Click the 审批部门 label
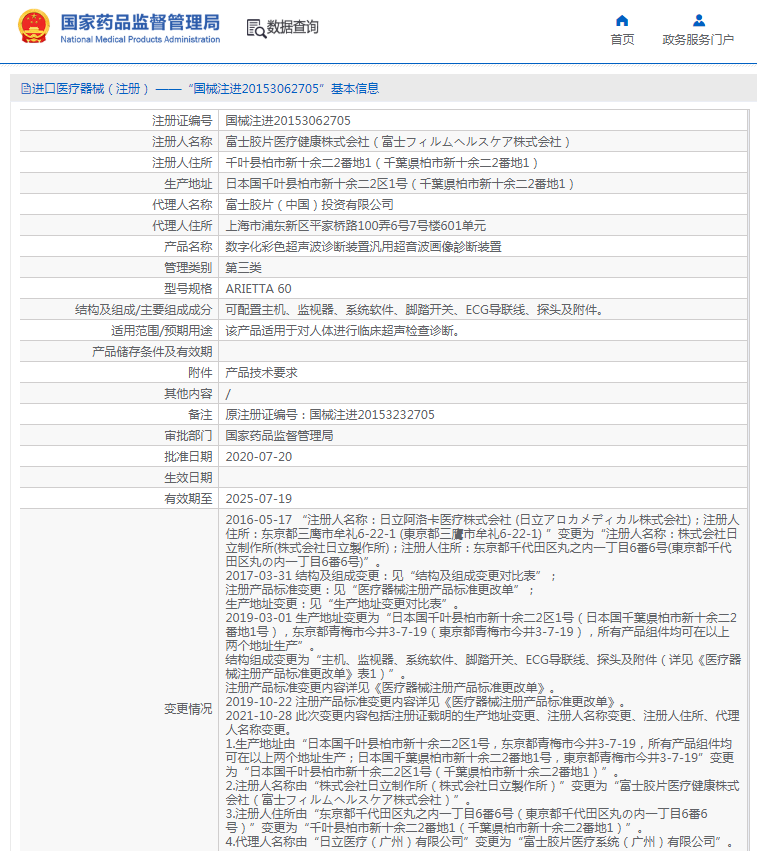This screenshot has width=757, height=851. (x=188, y=436)
